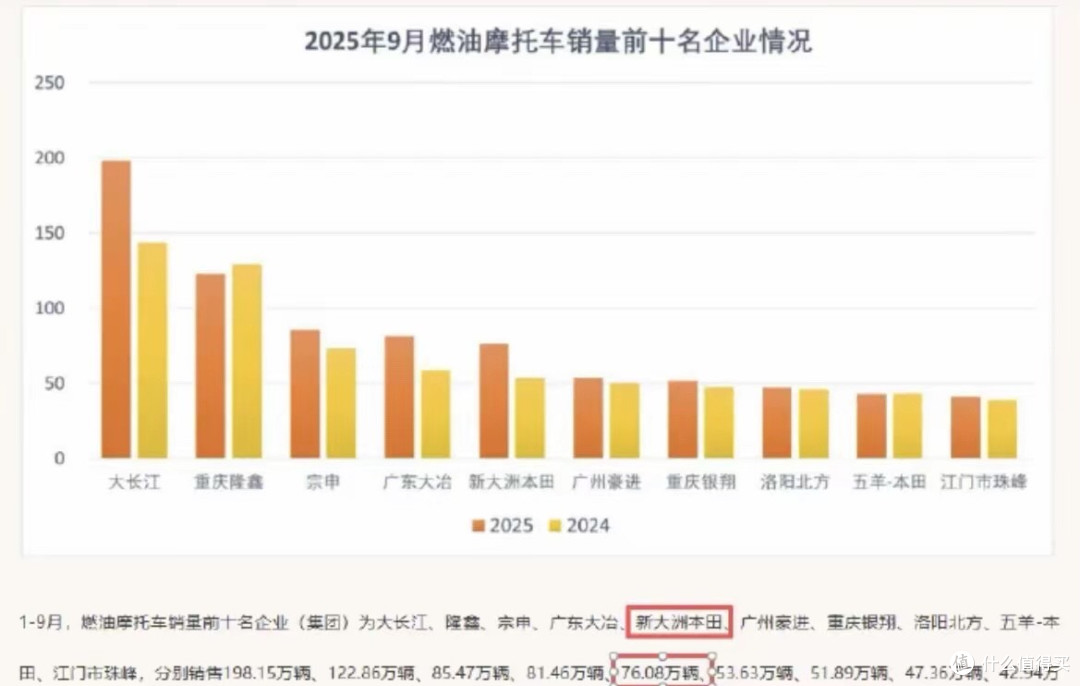Select the 2024 bar for 五羊-本田

tap(908, 426)
